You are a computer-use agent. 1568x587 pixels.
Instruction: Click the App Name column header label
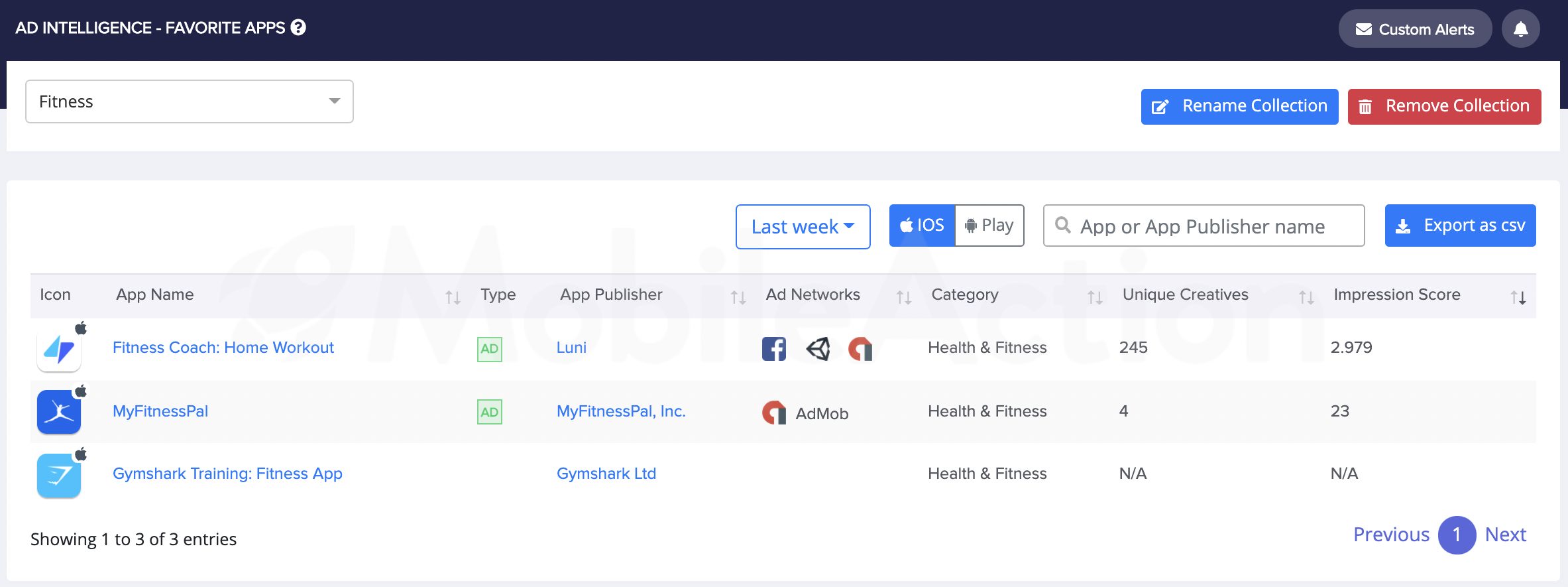pyautogui.click(x=155, y=294)
